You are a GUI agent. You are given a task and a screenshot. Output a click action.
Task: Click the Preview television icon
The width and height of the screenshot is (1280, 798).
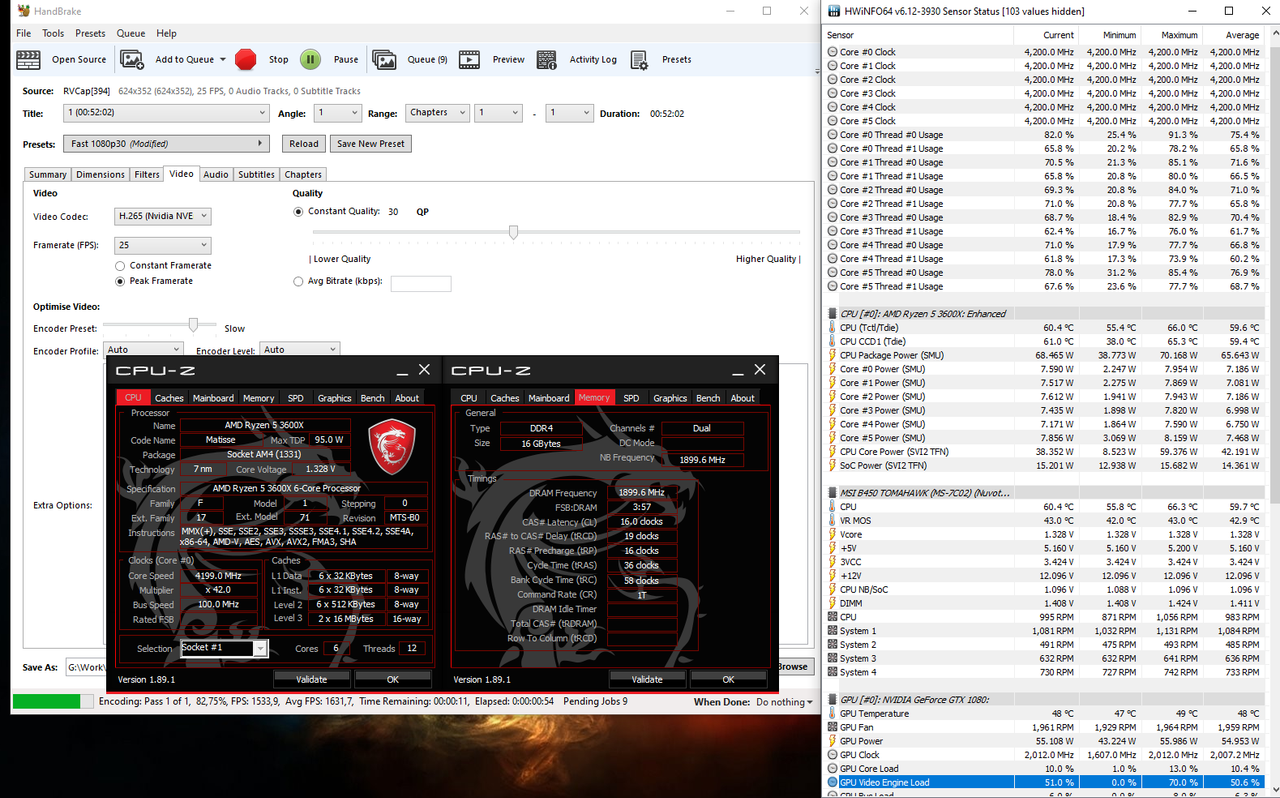(x=468, y=59)
